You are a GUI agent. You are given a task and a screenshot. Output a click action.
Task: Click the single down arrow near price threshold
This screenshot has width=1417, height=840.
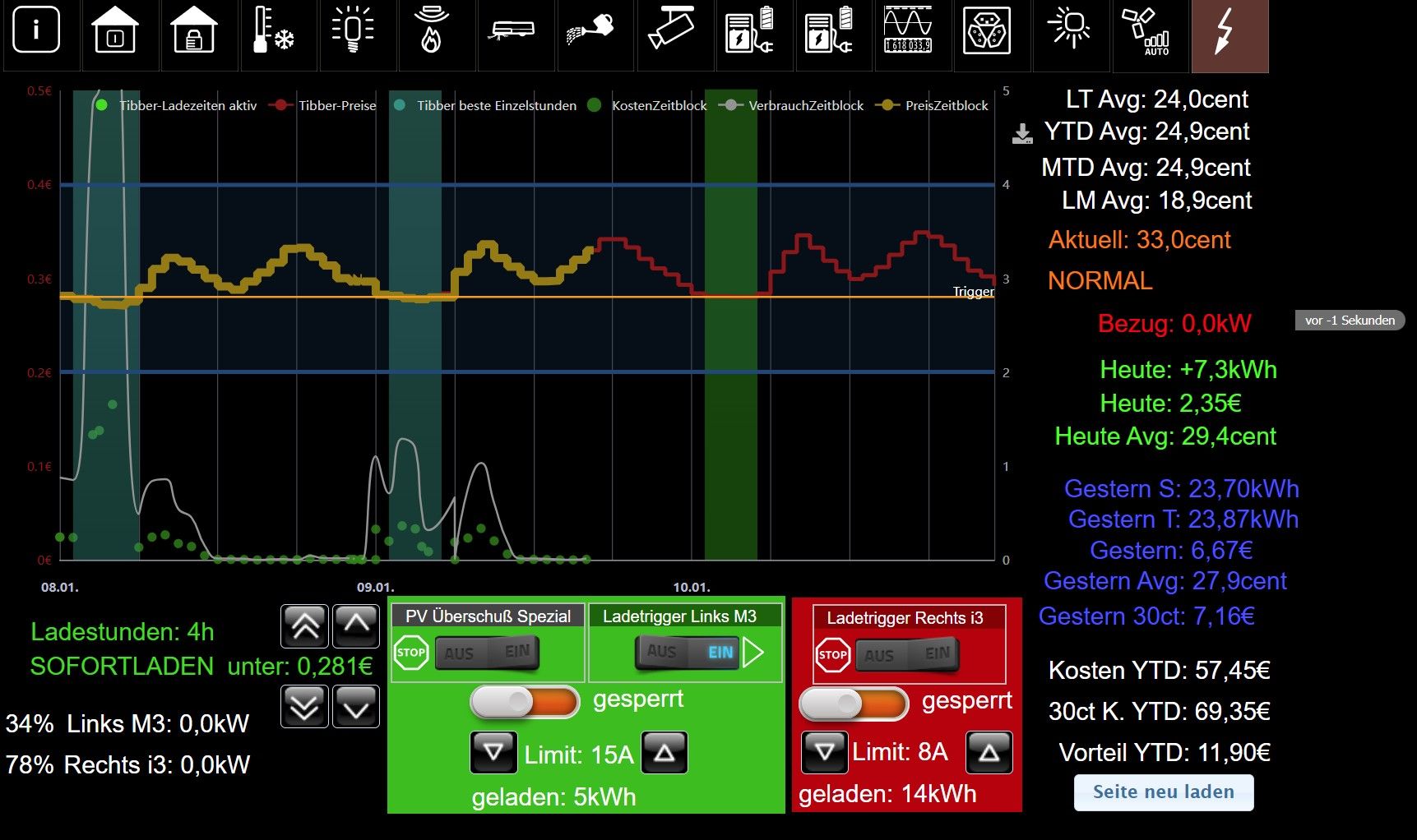click(356, 706)
